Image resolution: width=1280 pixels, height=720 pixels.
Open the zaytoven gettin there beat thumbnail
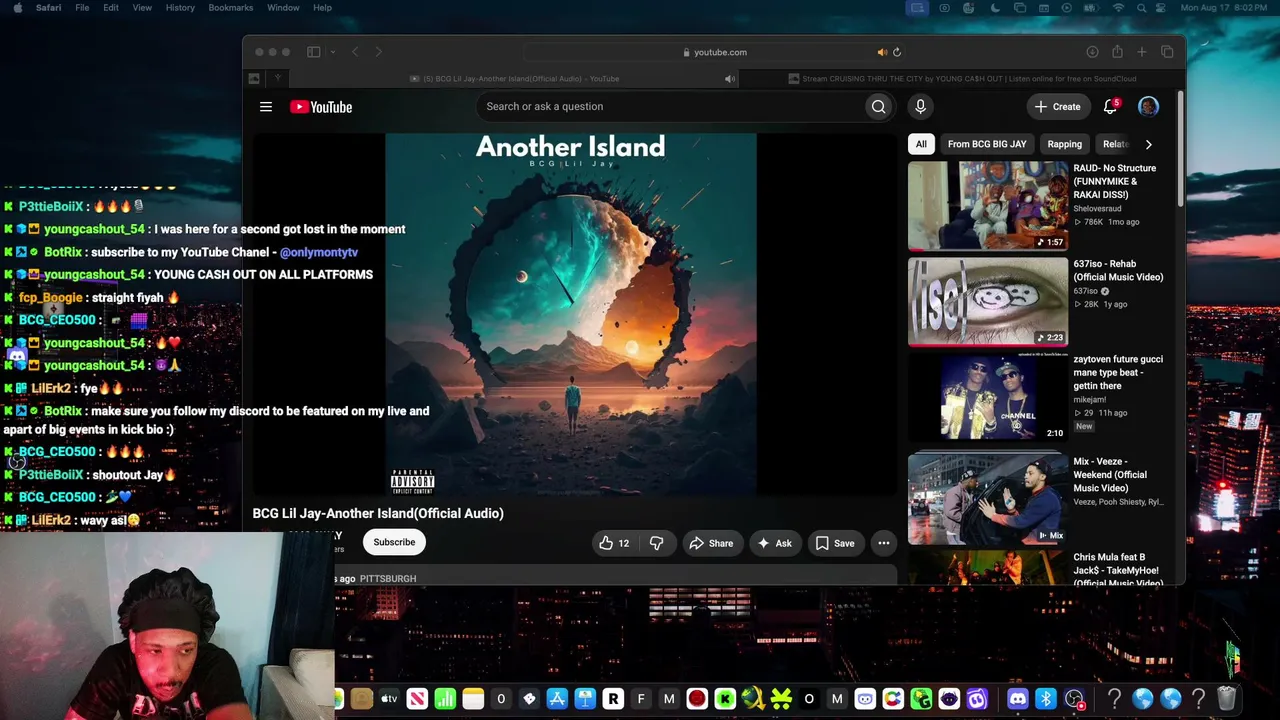pos(988,397)
